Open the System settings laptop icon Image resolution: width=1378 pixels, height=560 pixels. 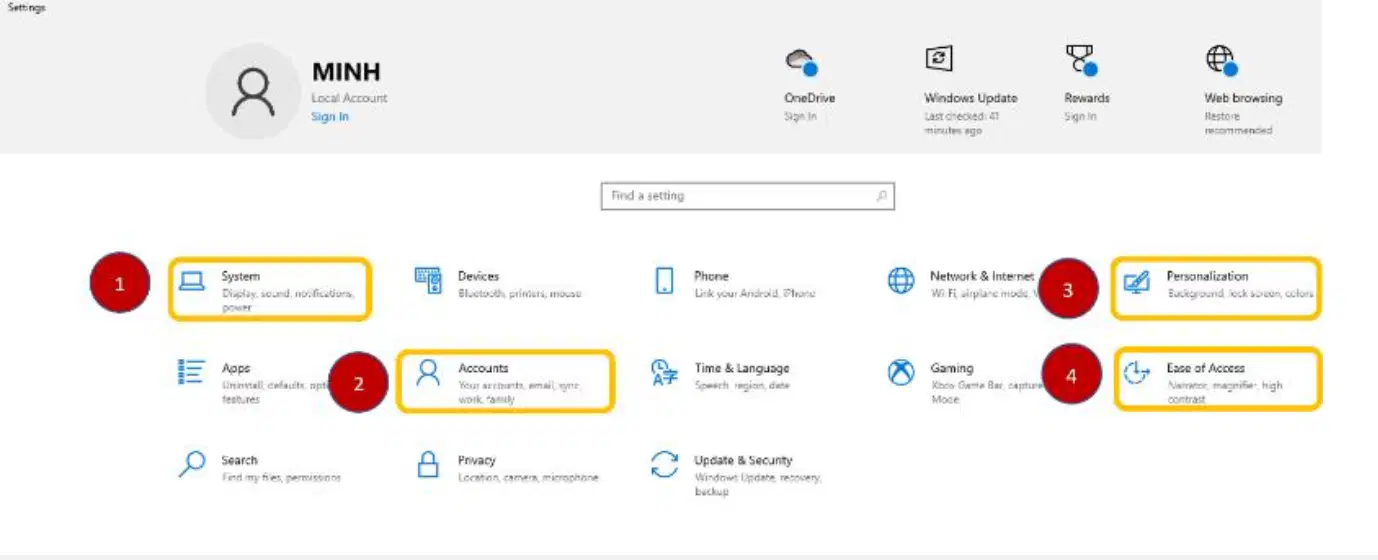click(192, 281)
